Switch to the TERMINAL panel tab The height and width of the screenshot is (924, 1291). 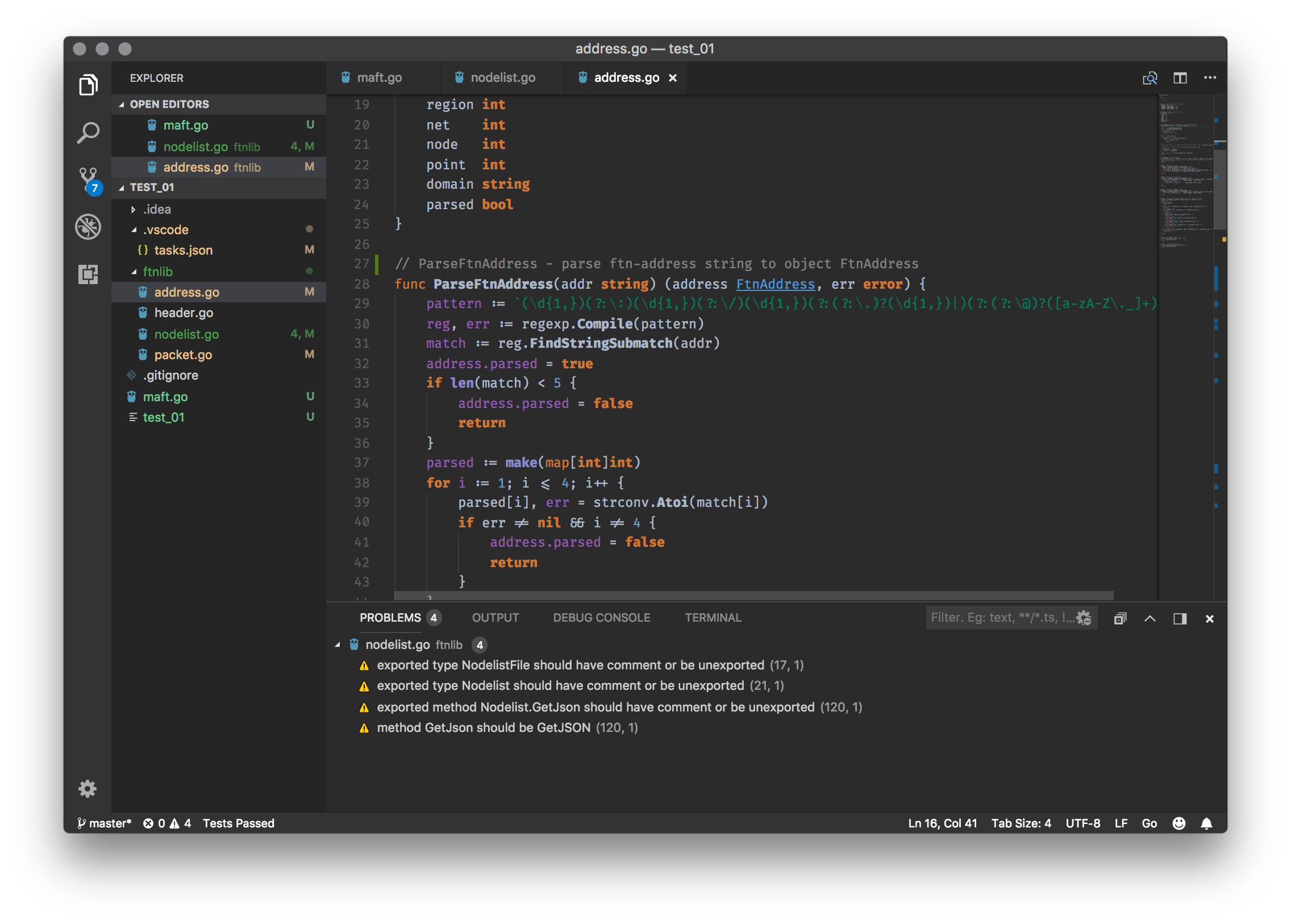coord(713,618)
